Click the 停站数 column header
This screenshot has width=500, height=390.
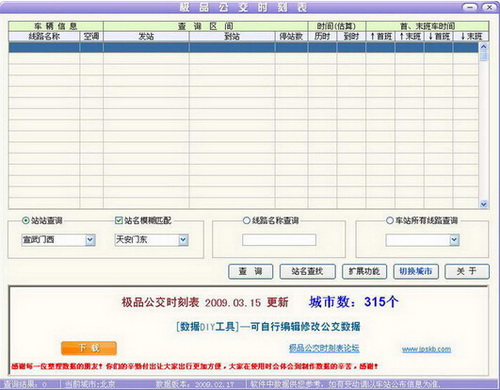[x=292, y=36]
